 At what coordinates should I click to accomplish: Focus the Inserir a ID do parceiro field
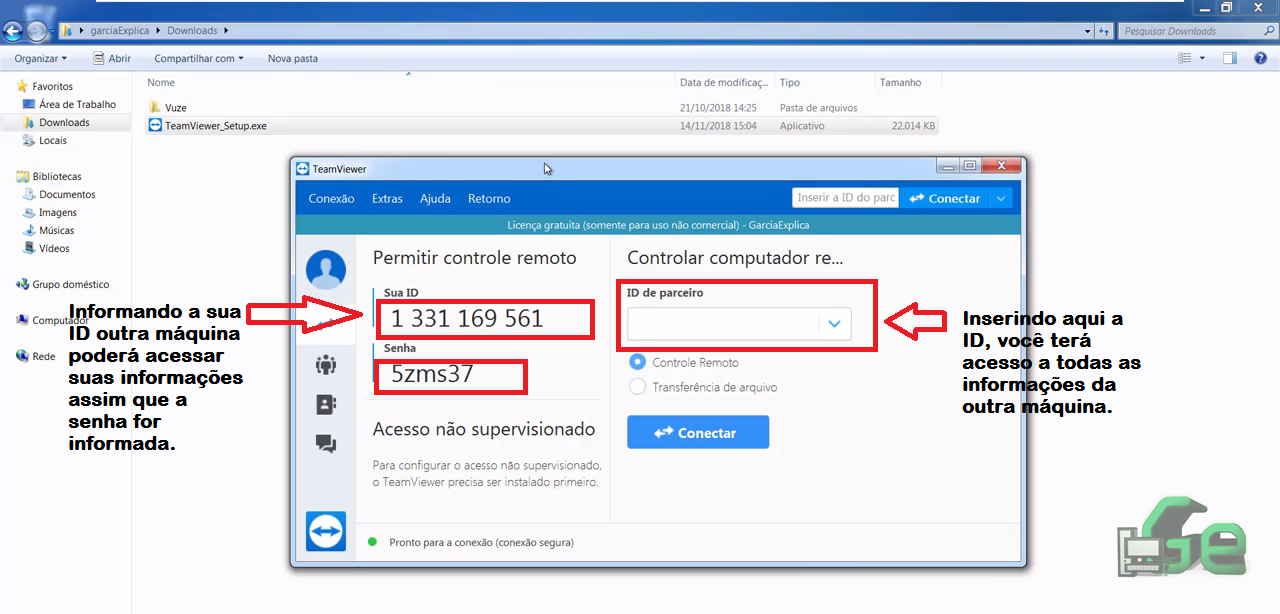tap(846, 198)
